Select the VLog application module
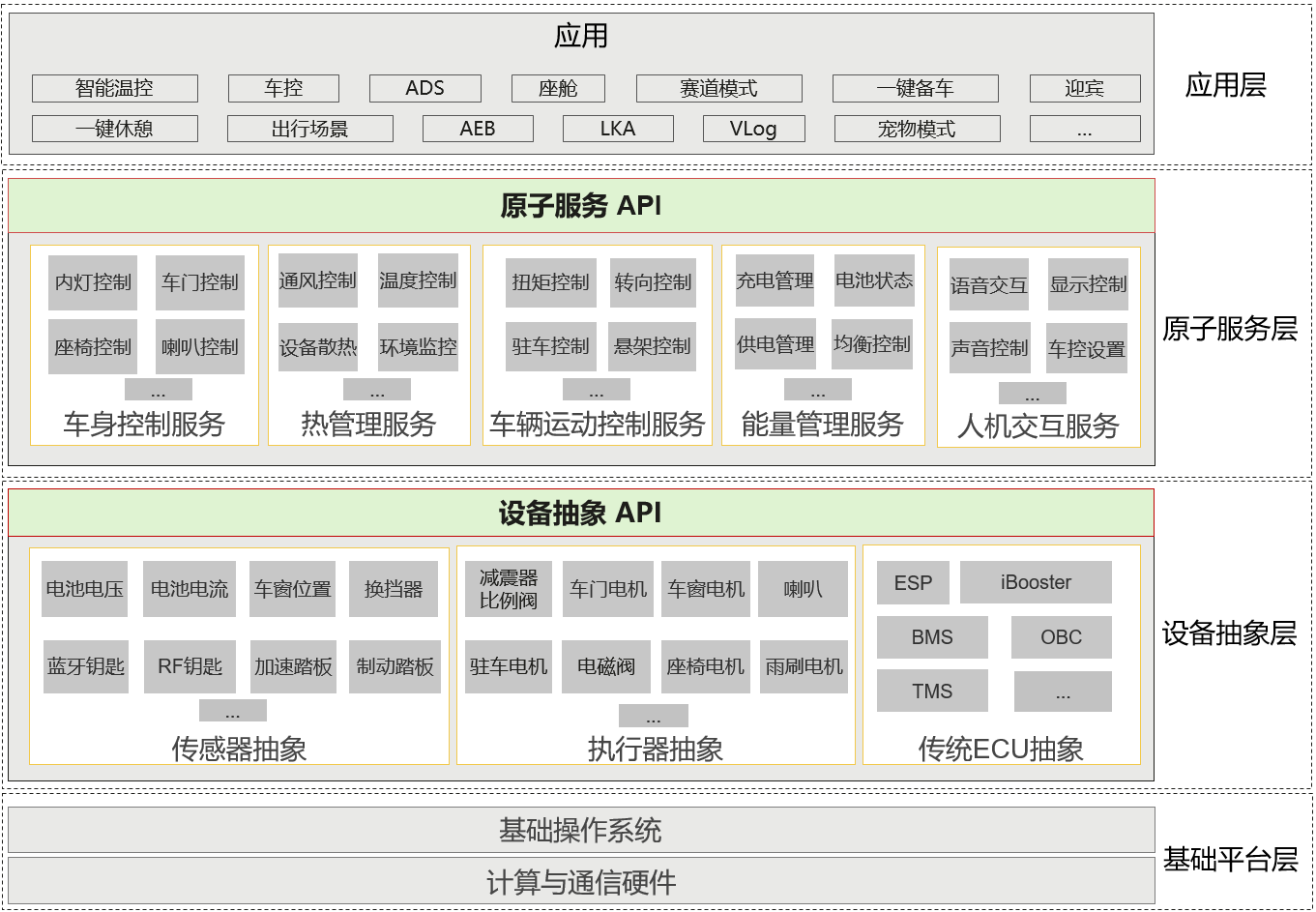1316x912 pixels. [x=753, y=128]
